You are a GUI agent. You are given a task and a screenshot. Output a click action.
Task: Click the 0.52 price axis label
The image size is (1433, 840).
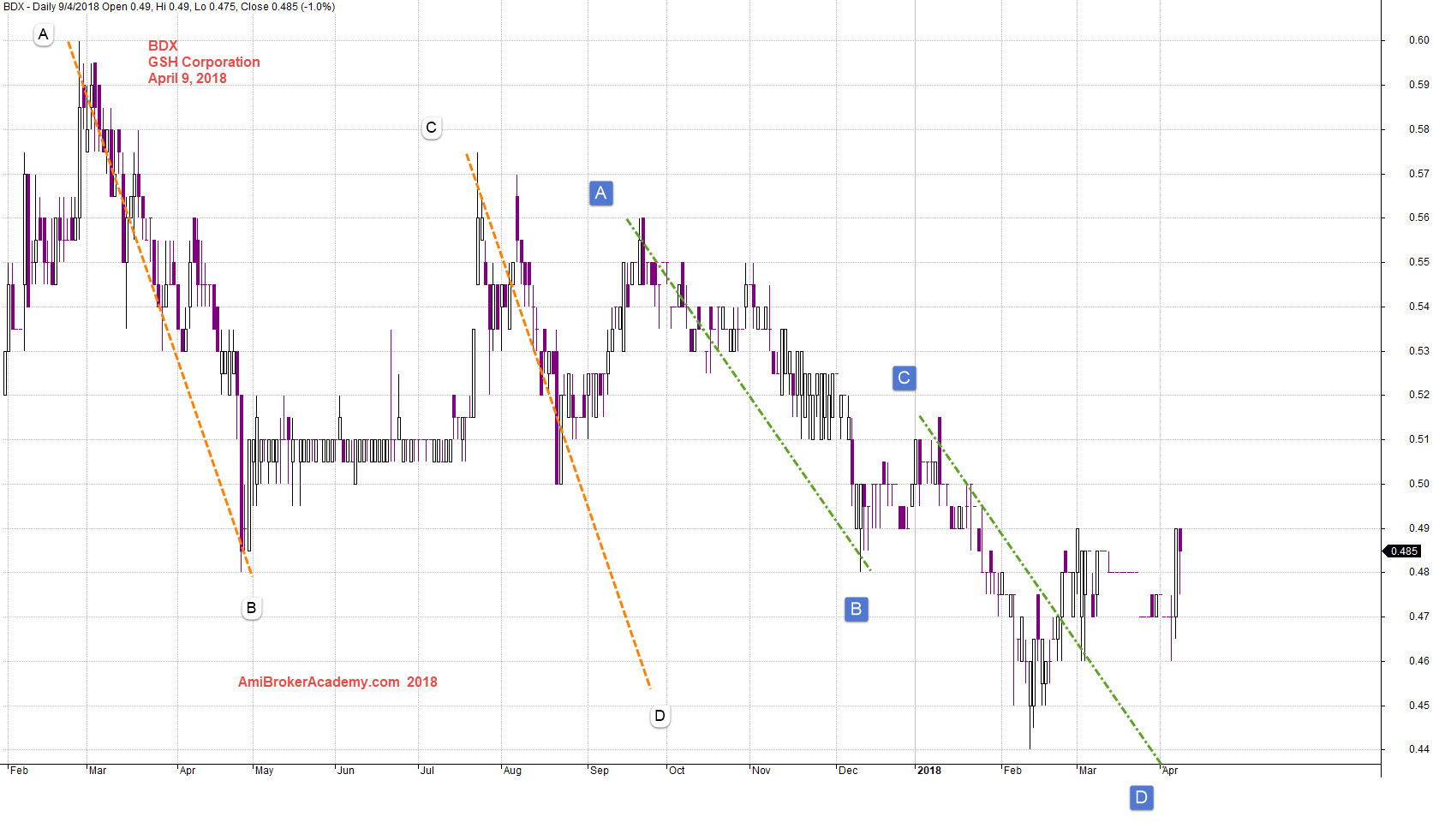point(1418,395)
